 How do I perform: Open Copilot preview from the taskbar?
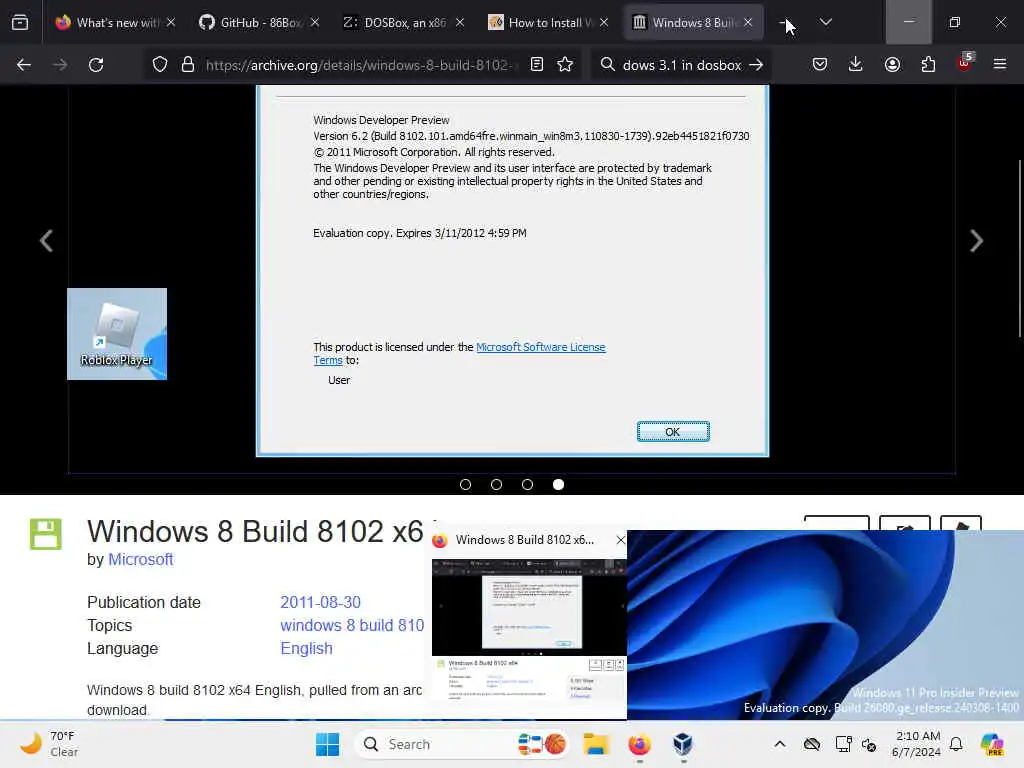pyautogui.click(x=992, y=744)
